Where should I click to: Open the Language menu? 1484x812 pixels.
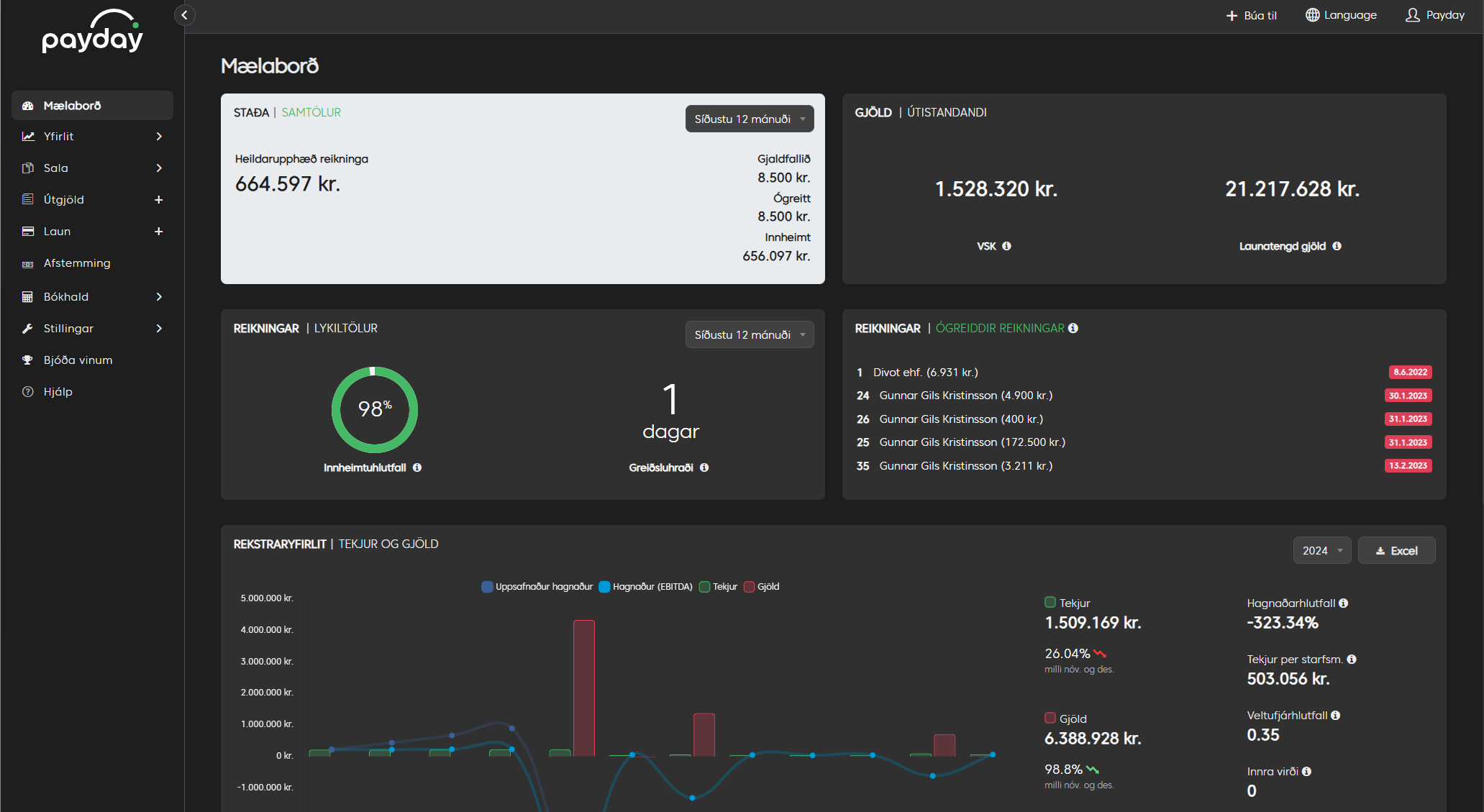1342,15
